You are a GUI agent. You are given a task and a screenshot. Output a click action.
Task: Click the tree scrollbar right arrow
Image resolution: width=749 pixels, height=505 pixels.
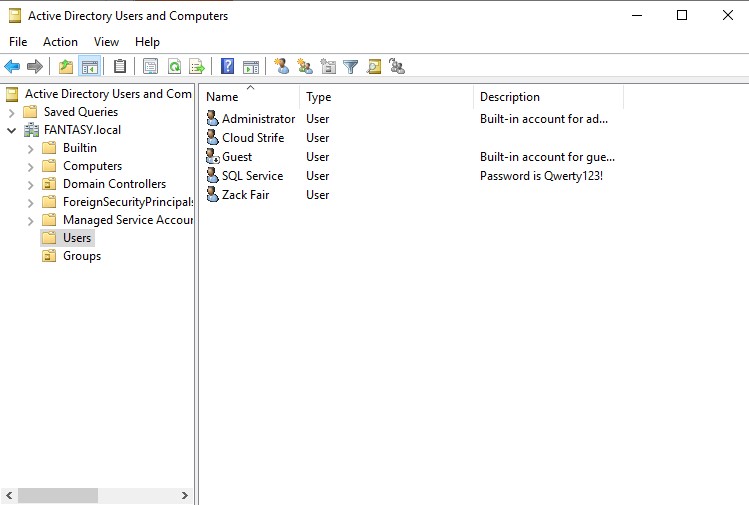pyautogui.click(x=185, y=495)
